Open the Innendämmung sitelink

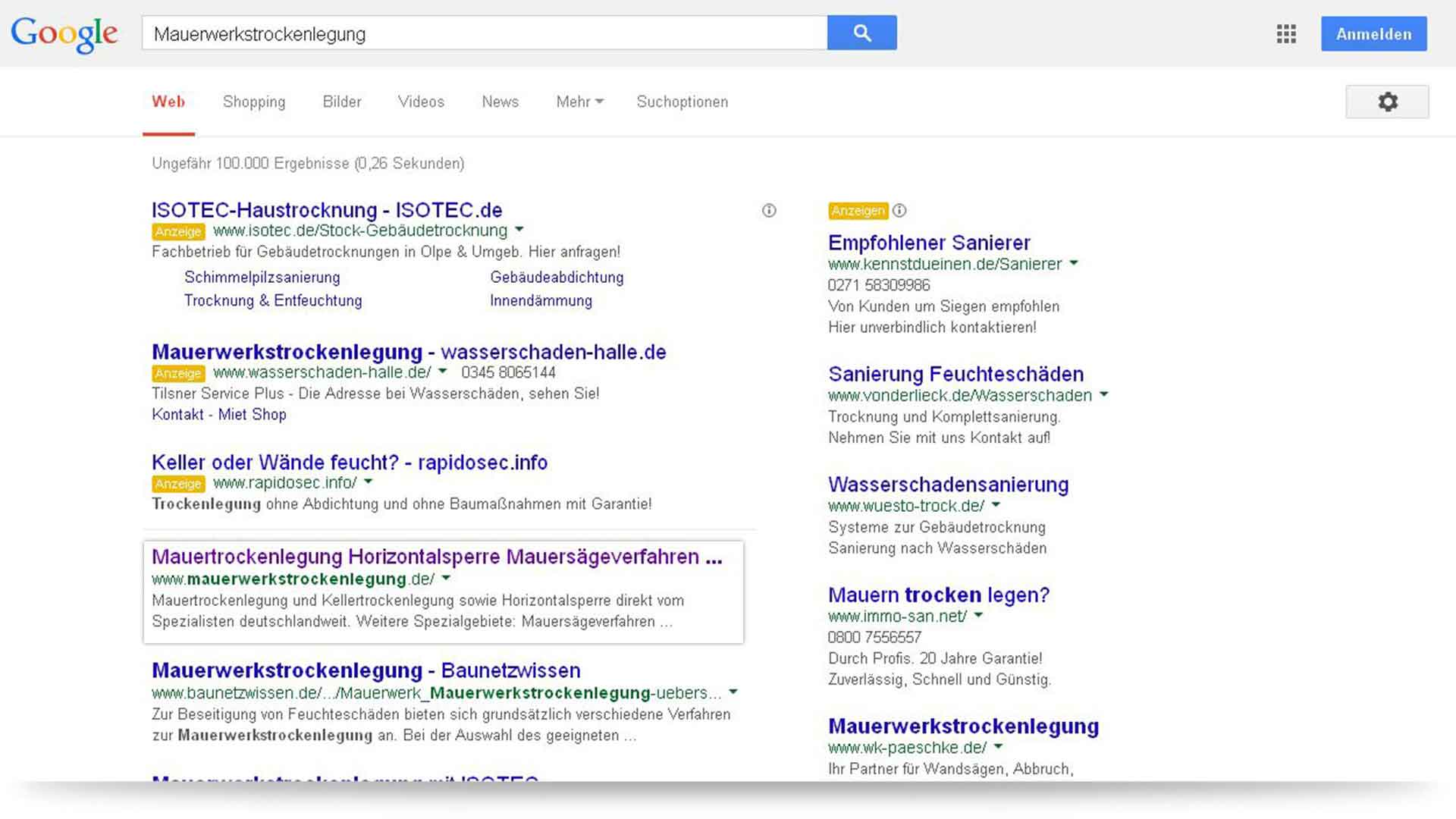click(541, 300)
